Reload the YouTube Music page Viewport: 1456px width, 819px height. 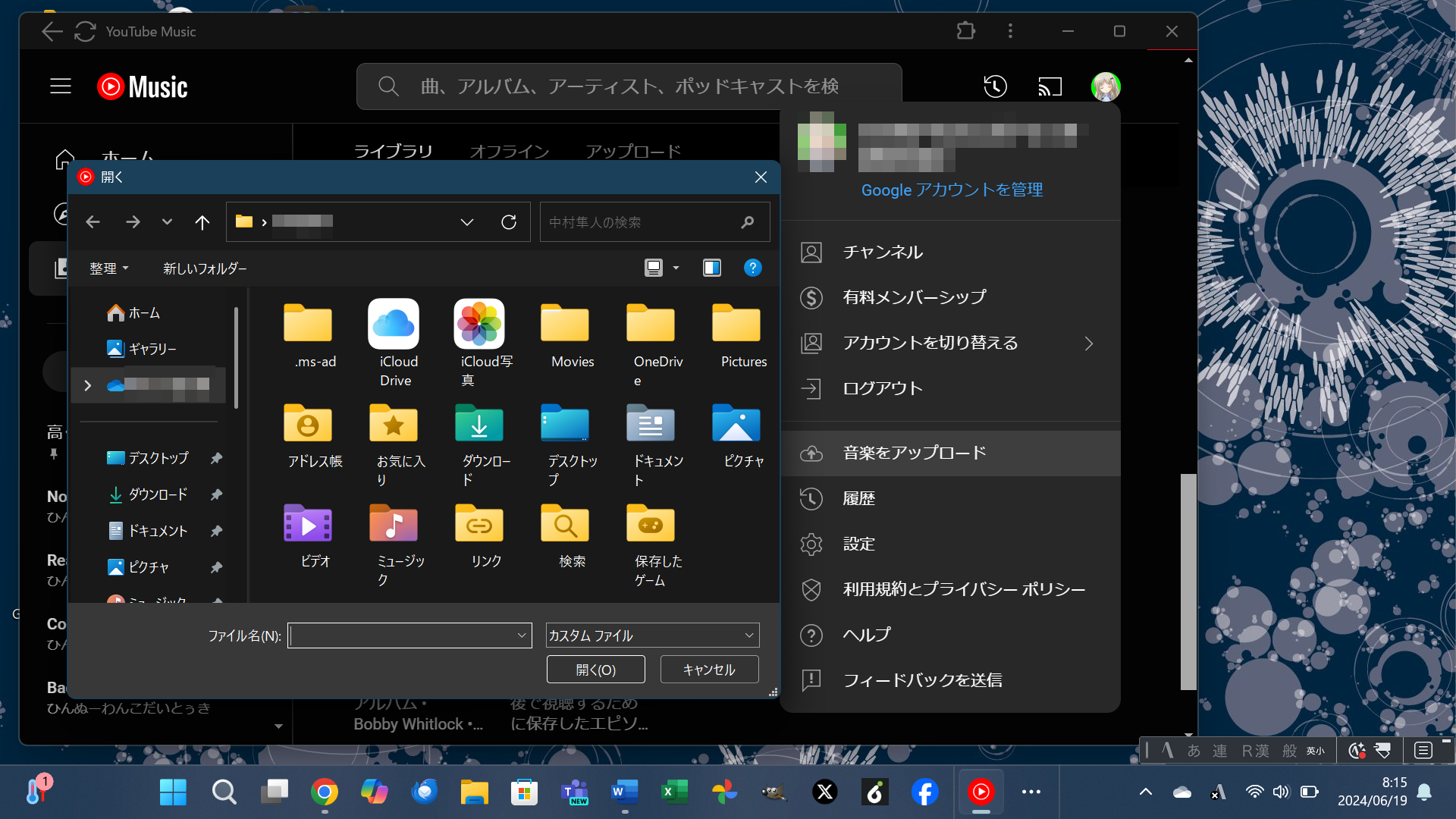[85, 31]
